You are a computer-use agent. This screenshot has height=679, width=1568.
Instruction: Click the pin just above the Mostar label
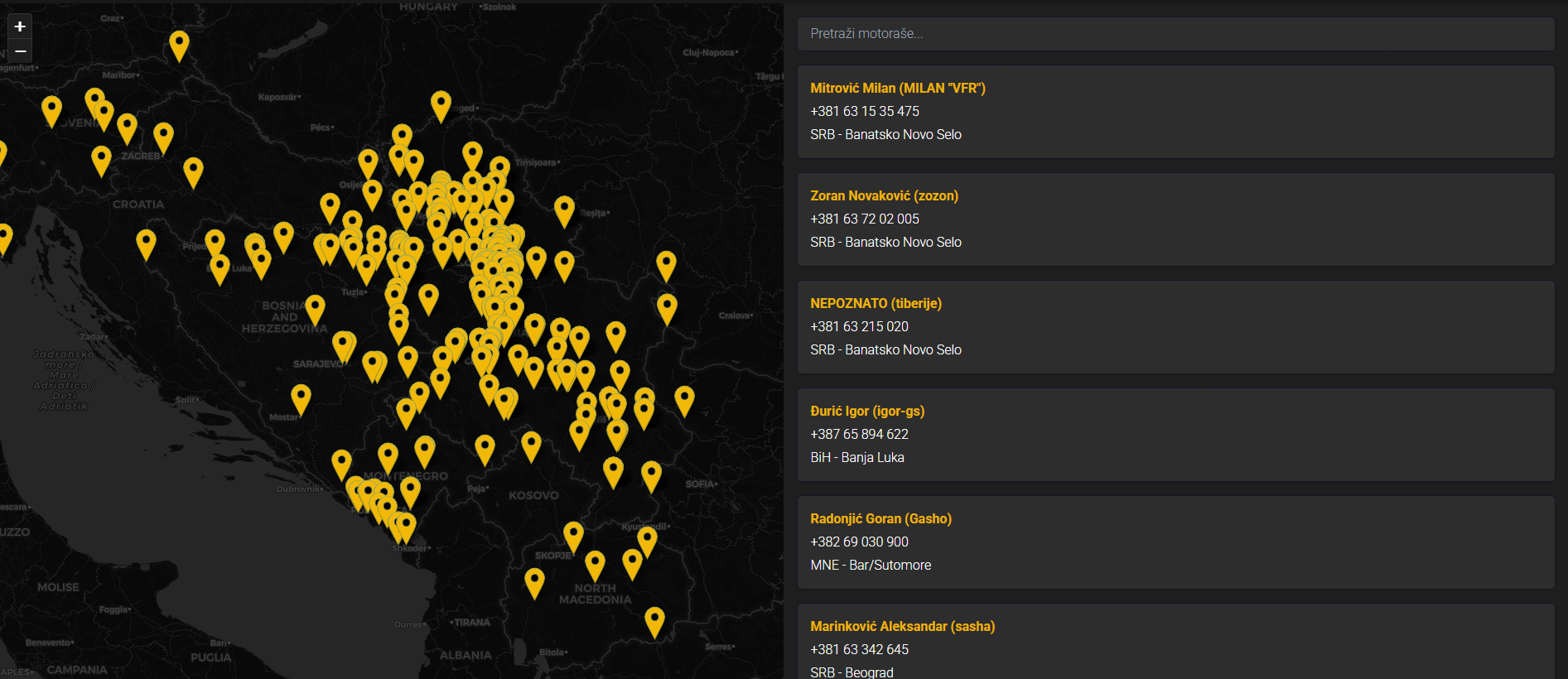tap(301, 397)
